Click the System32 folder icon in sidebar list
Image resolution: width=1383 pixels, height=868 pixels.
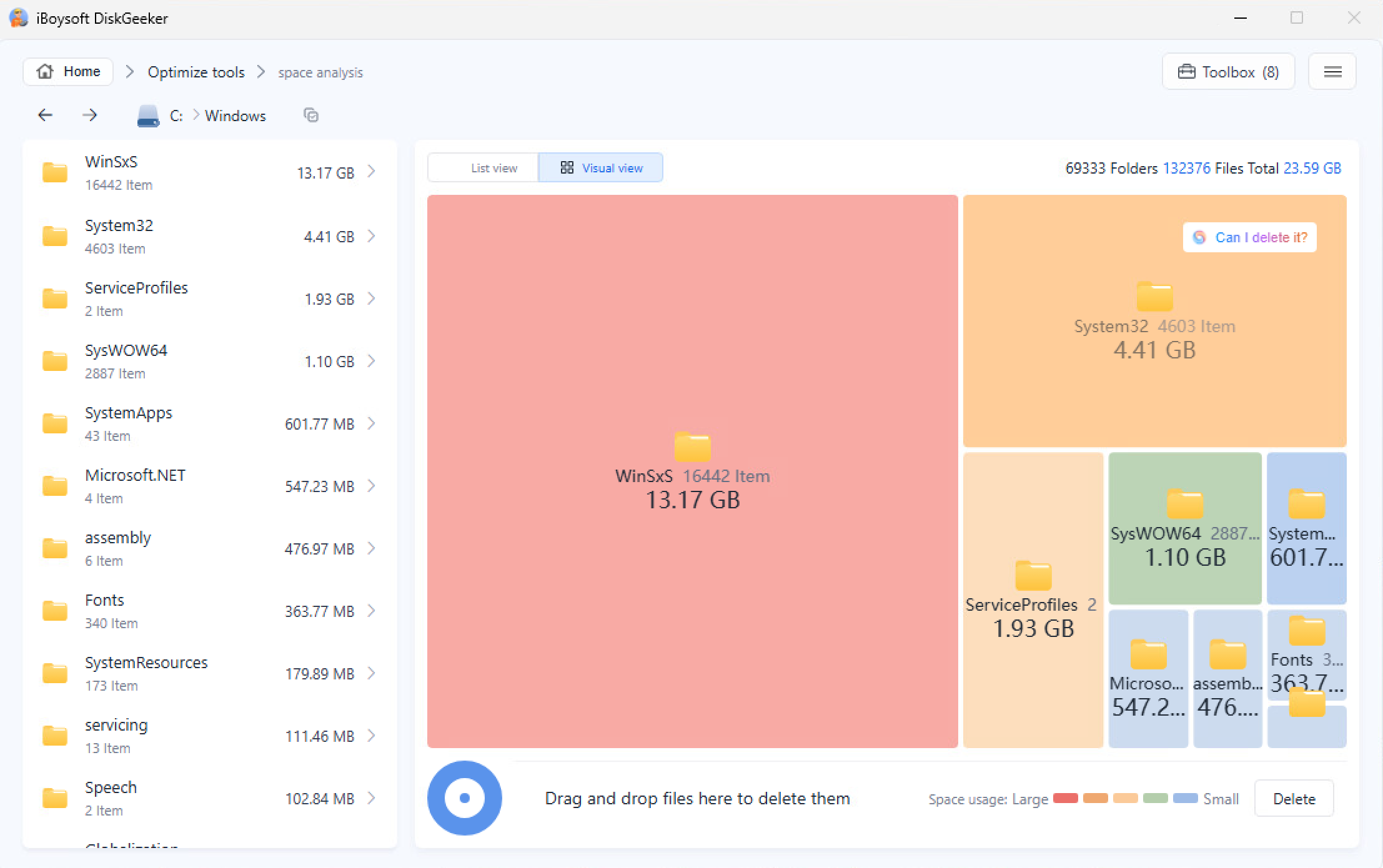(55, 236)
